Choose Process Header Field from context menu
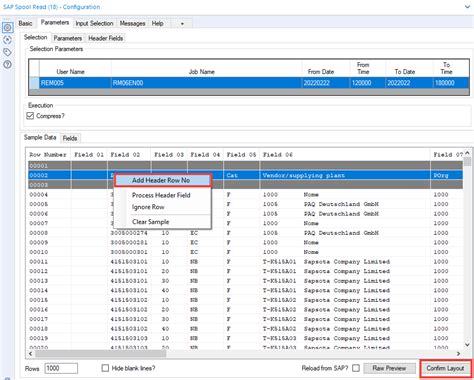The width and height of the screenshot is (474, 380). [162, 195]
